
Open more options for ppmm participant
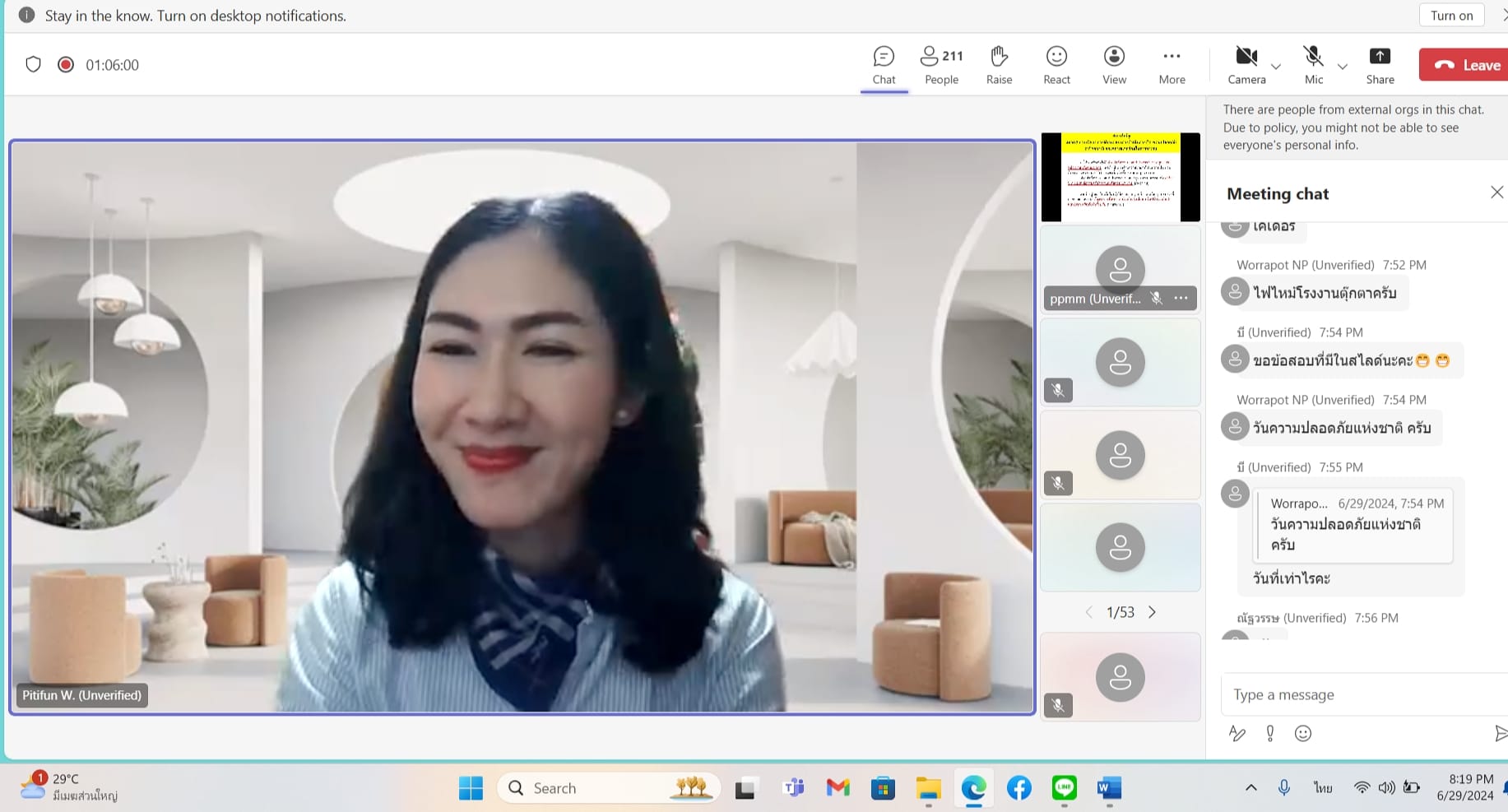[1181, 298]
